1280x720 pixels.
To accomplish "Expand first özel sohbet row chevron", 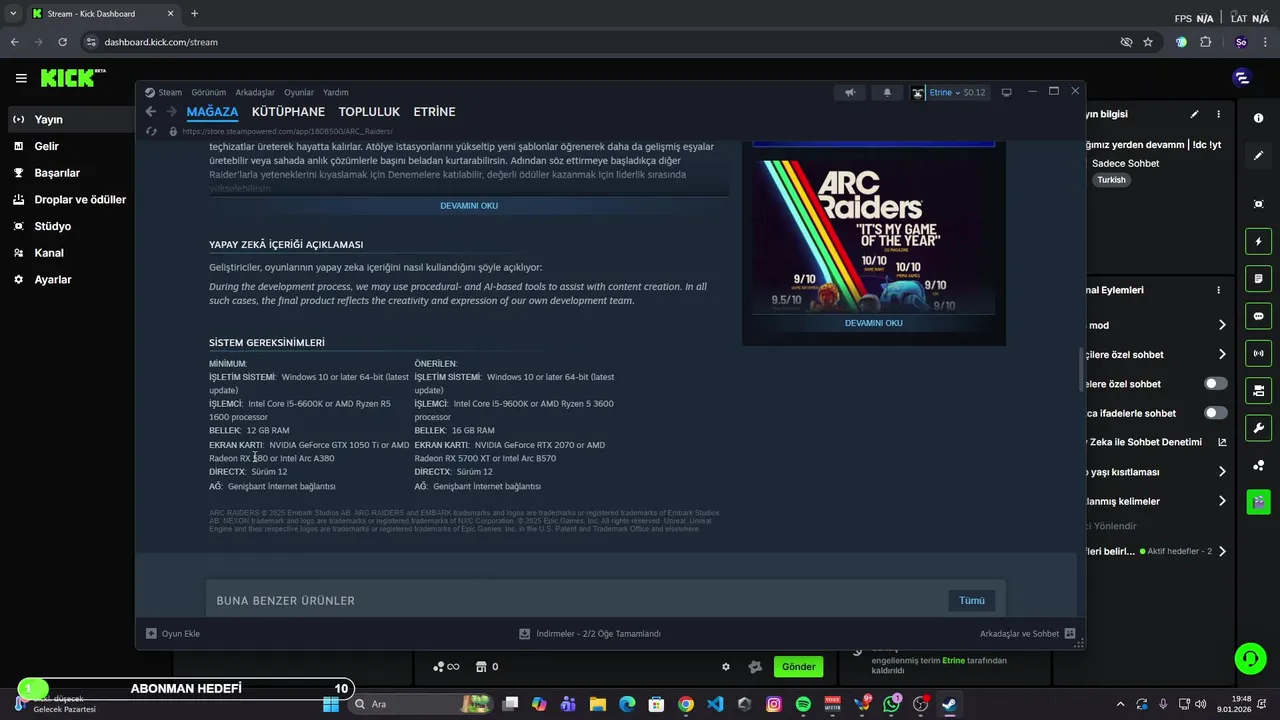I will (x=1222, y=354).
